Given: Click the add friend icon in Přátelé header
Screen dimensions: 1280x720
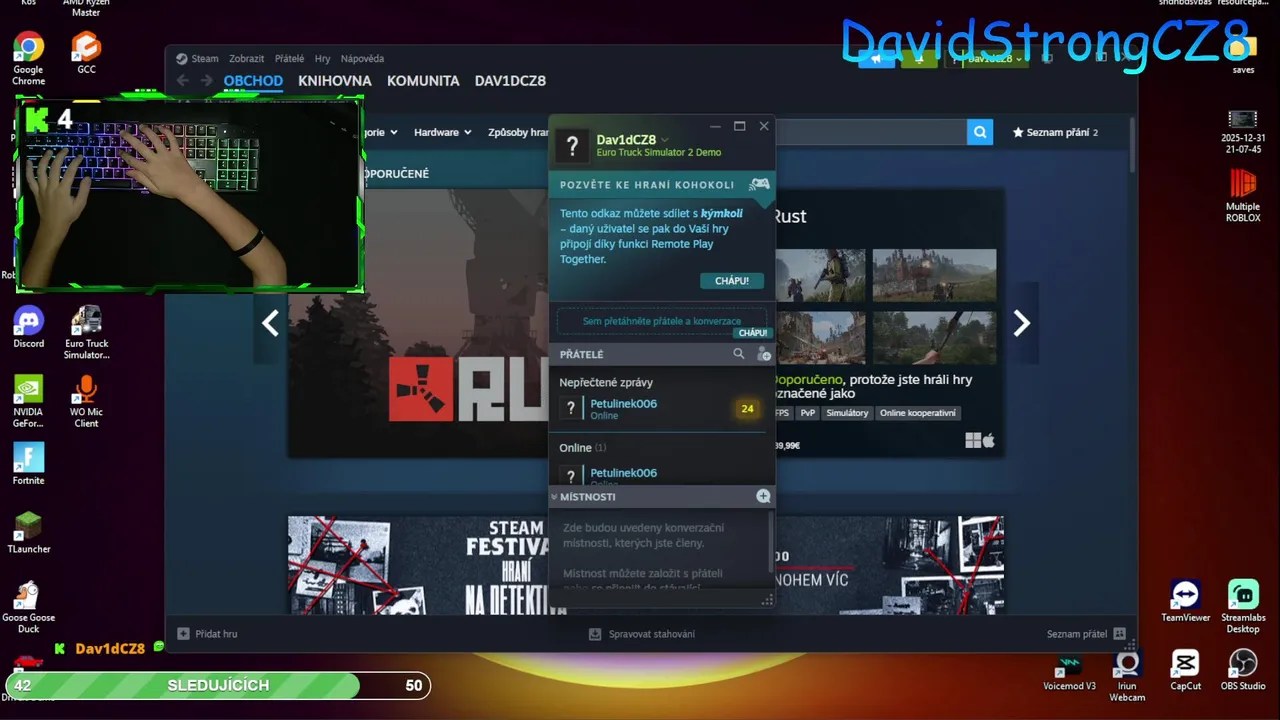Looking at the screenshot, I should [x=764, y=354].
